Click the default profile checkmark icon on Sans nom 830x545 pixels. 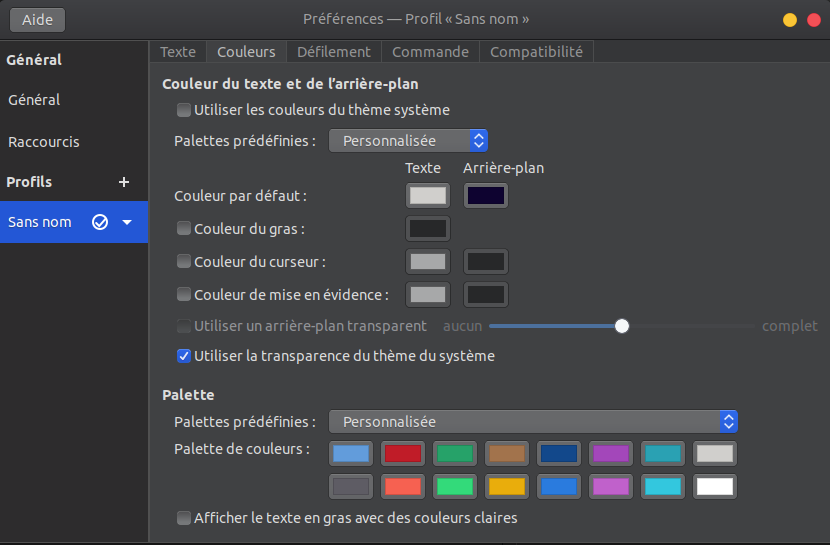click(100, 222)
